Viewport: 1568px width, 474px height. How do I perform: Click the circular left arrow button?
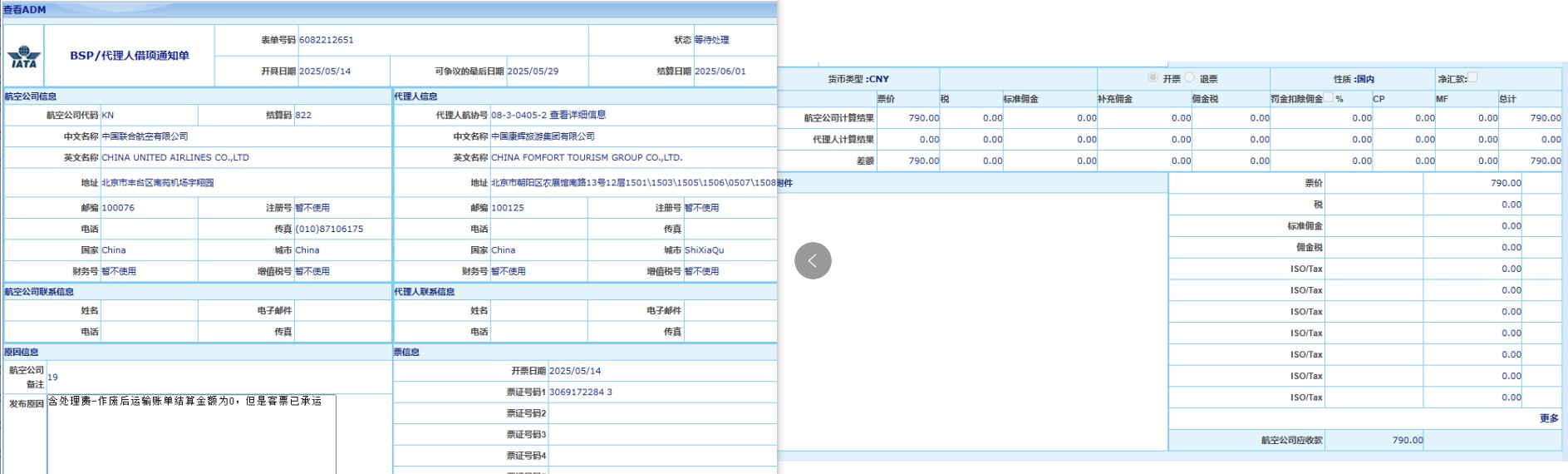point(813,260)
